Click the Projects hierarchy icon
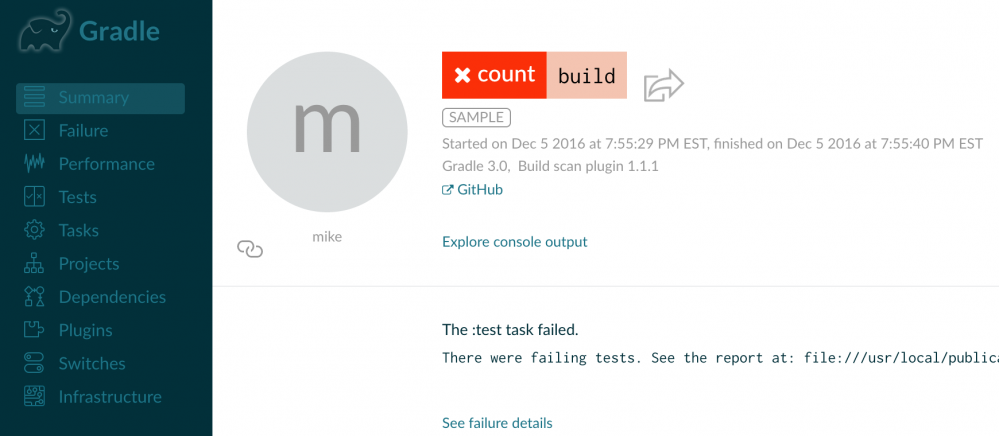Screen dimensions: 999x436 pos(35,264)
